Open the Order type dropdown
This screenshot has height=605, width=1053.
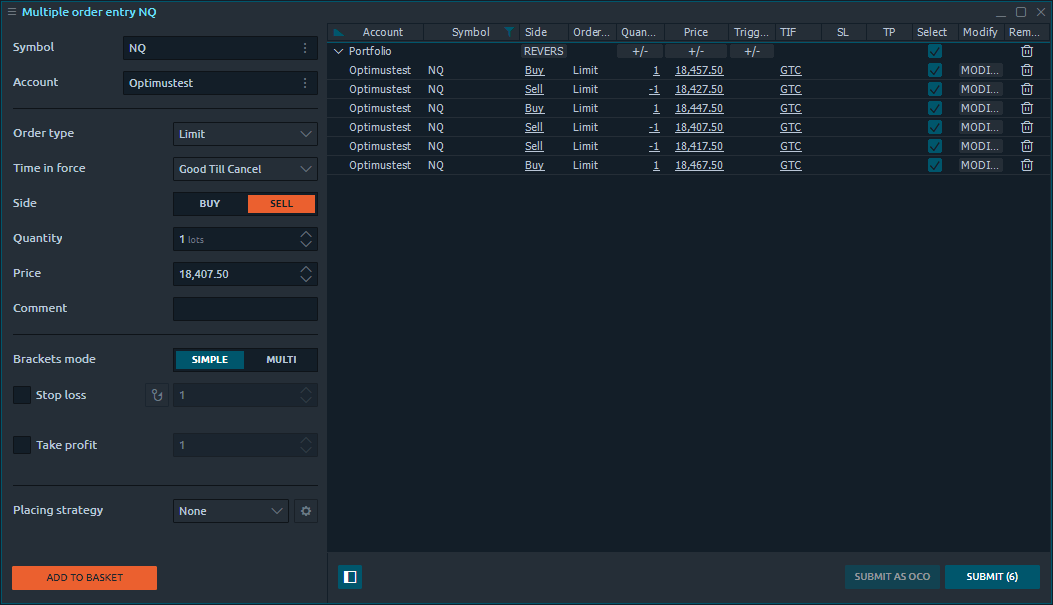click(245, 134)
